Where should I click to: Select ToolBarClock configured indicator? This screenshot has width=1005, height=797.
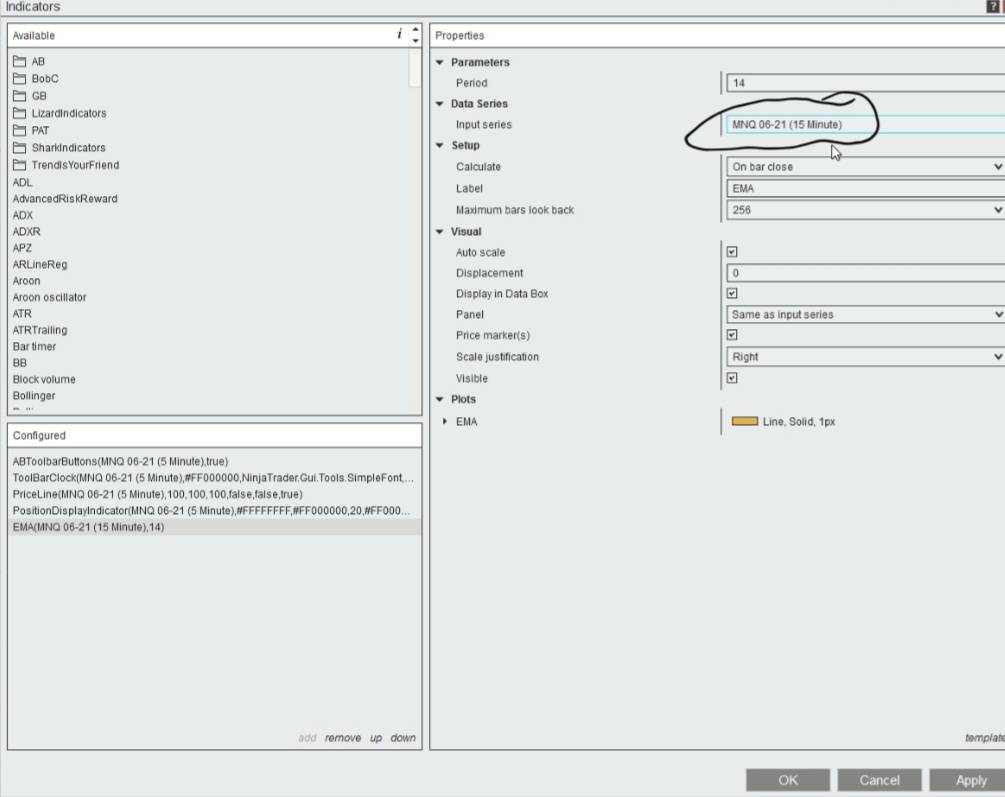click(213, 478)
